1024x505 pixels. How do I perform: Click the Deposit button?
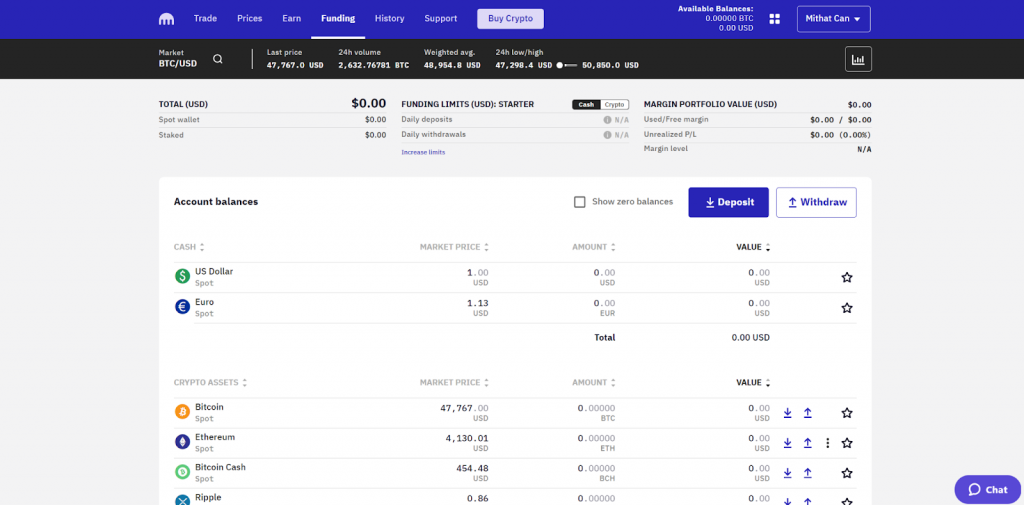pyautogui.click(x=728, y=203)
